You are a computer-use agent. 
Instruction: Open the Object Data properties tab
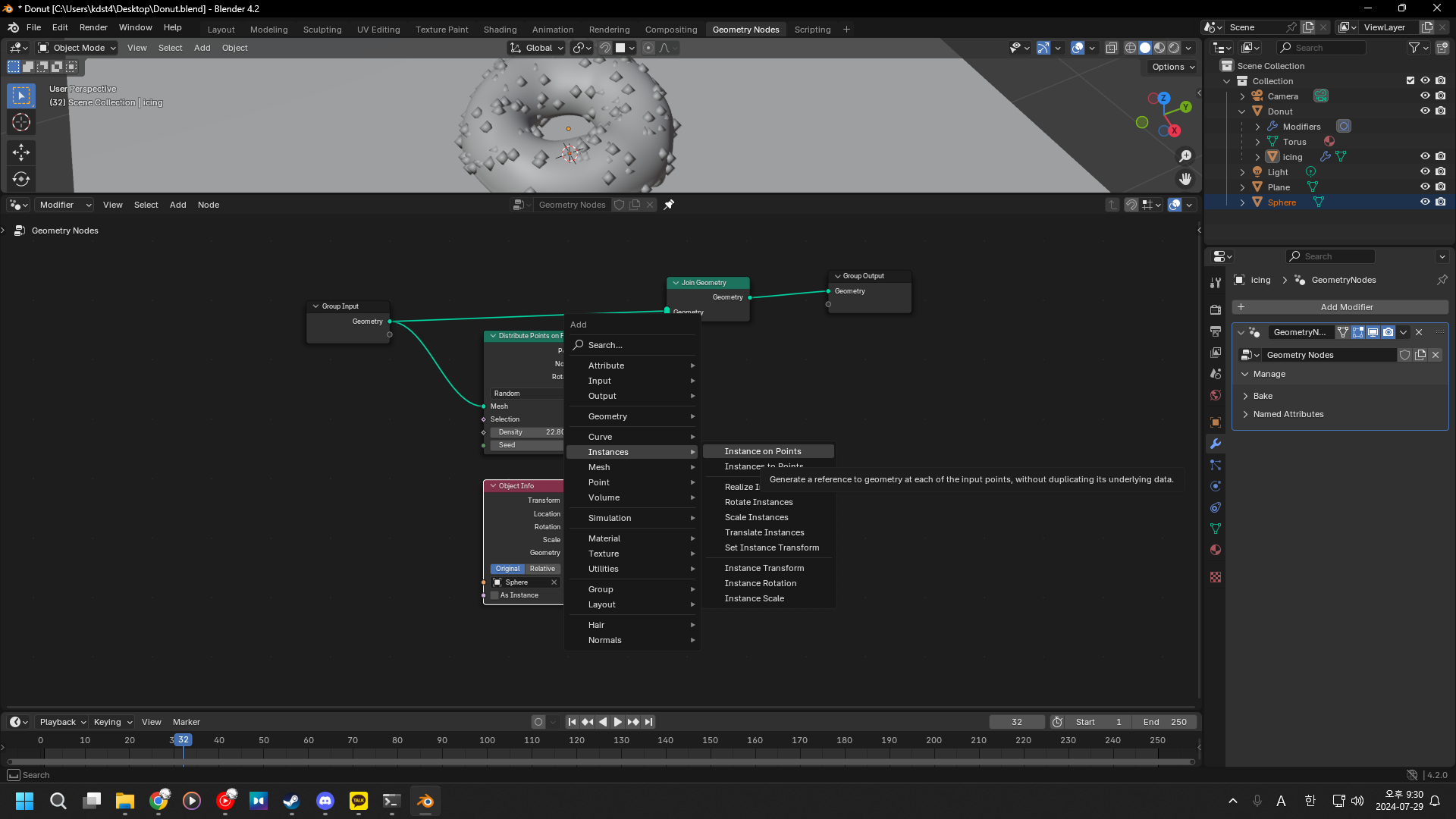point(1216,529)
